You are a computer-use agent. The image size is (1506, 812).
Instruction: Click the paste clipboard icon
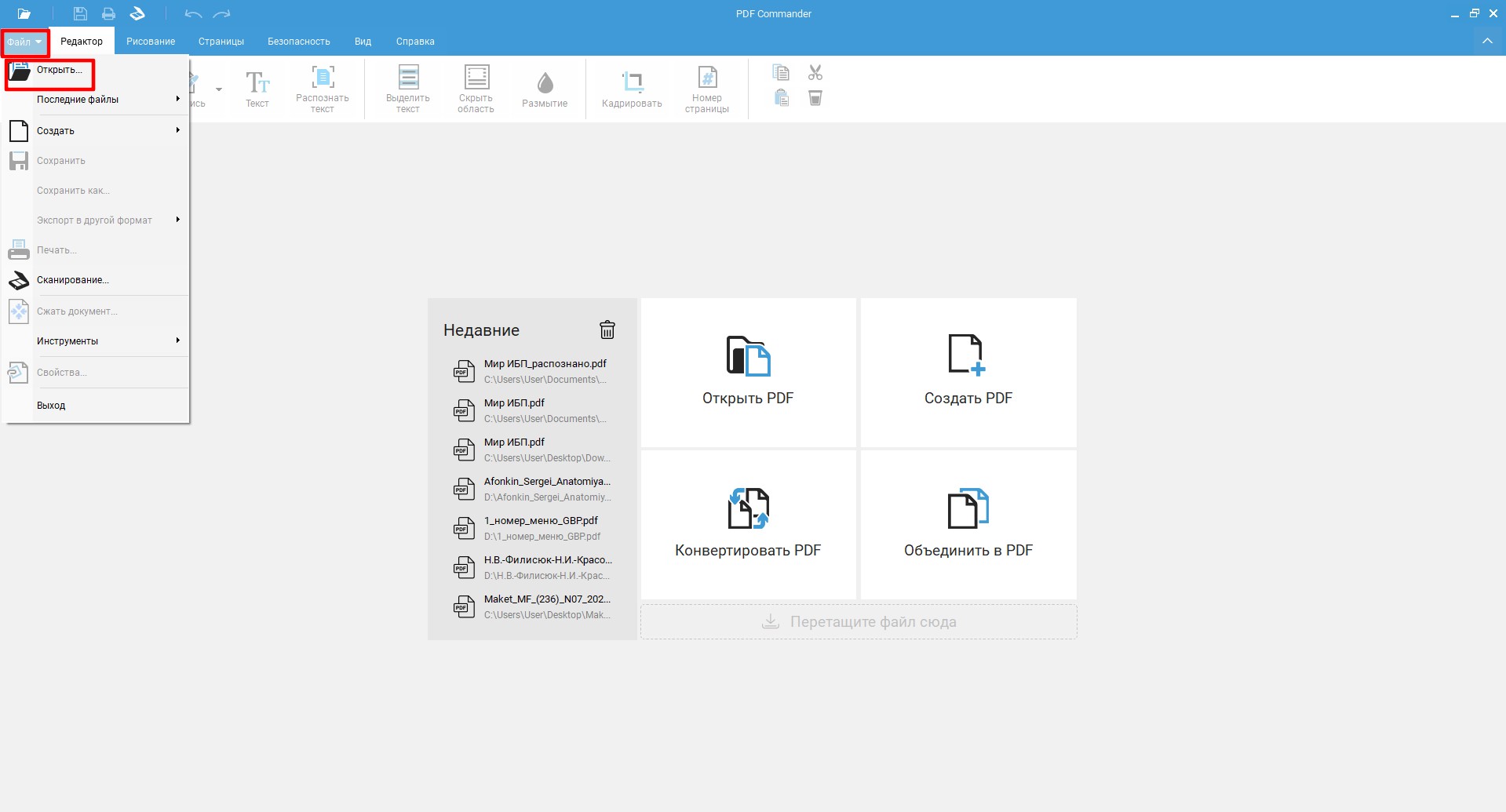tap(781, 98)
